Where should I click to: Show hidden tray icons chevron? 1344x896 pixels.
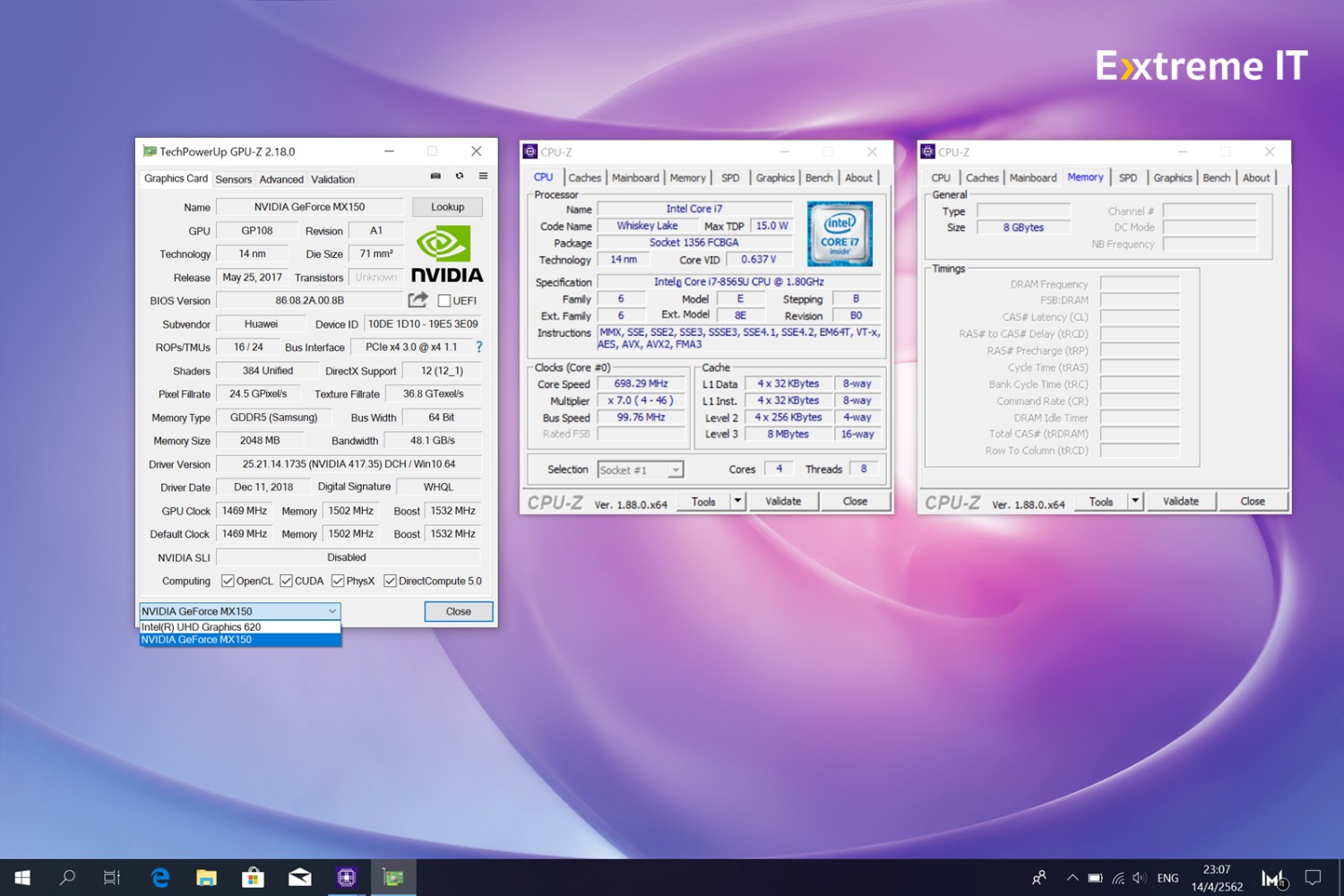pyautogui.click(x=1072, y=878)
